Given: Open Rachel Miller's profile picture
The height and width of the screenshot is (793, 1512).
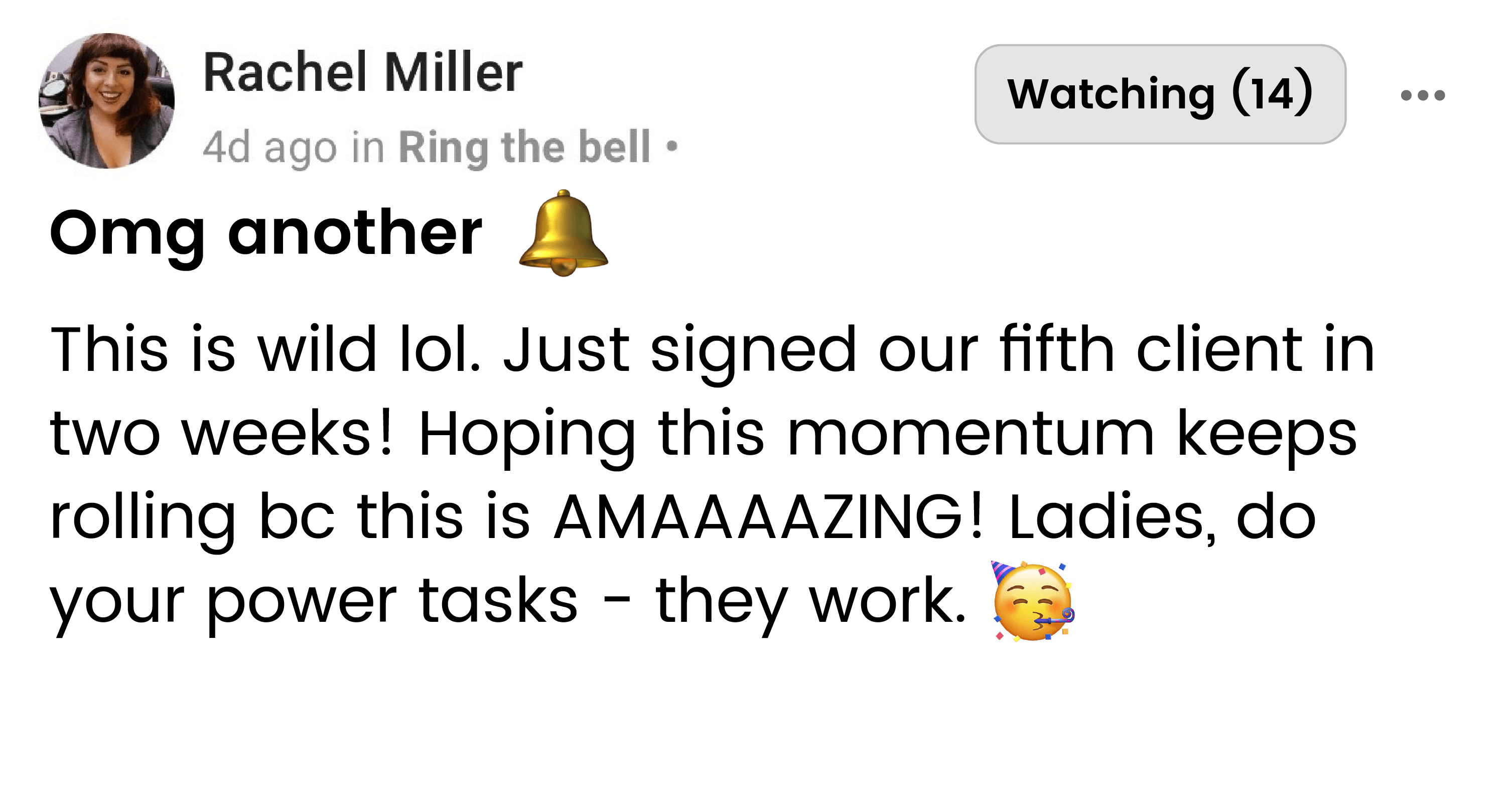Looking at the screenshot, I should pos(106,100).
